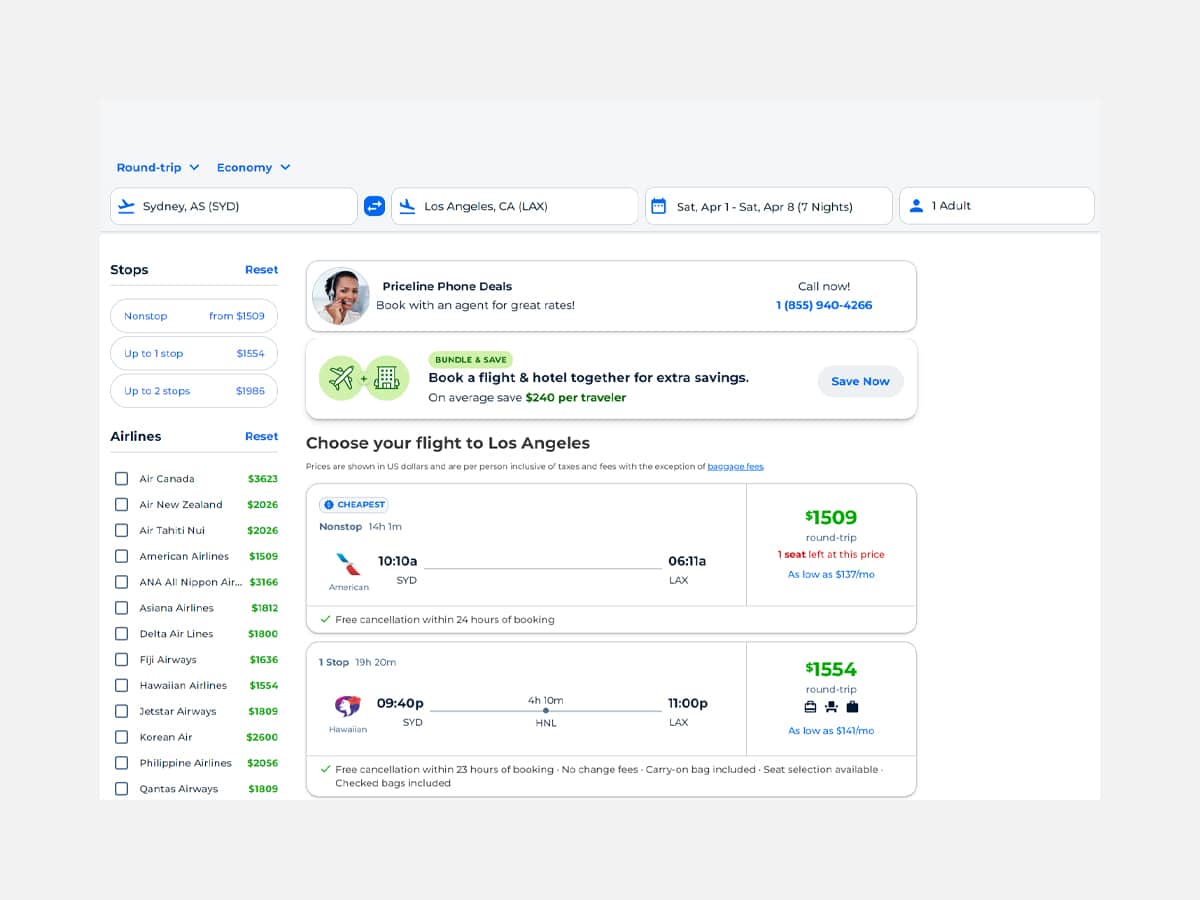Select the Up to 2 stops filter

[x=194, y=391]
